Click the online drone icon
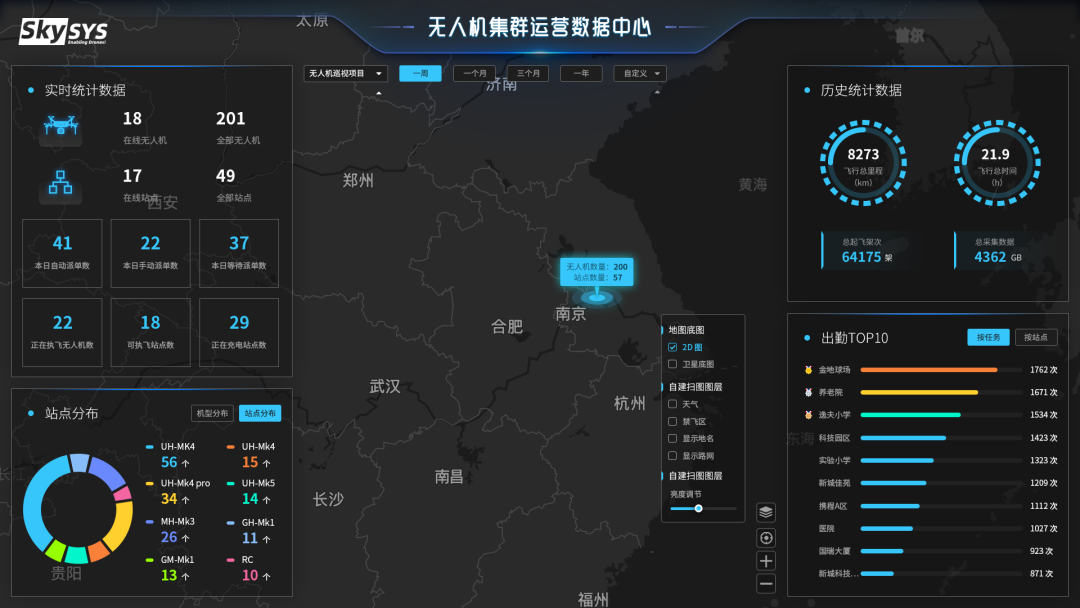This screenshot has height=608, width=1080. point(61,127)
